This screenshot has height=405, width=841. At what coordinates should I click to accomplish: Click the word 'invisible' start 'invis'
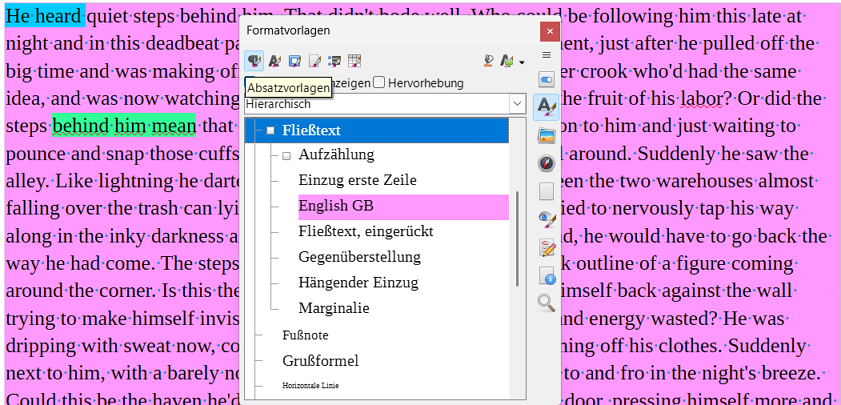(x=219, y=319)
